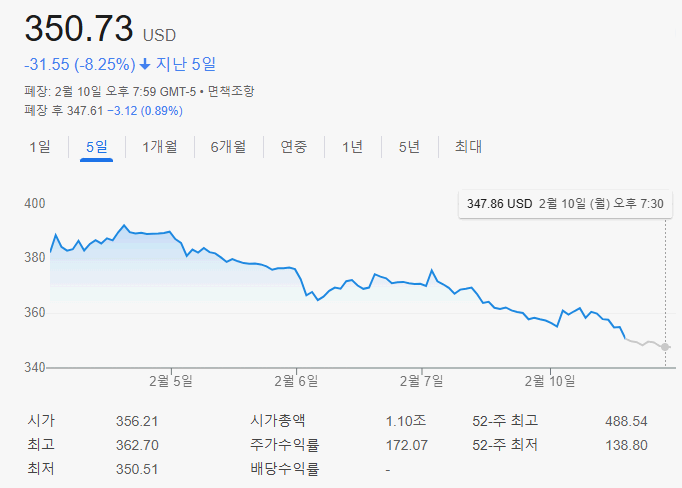Switch chart to 1년 range
Image resolution: width=682 pixels, height=488 pixels.
(352, 147)
